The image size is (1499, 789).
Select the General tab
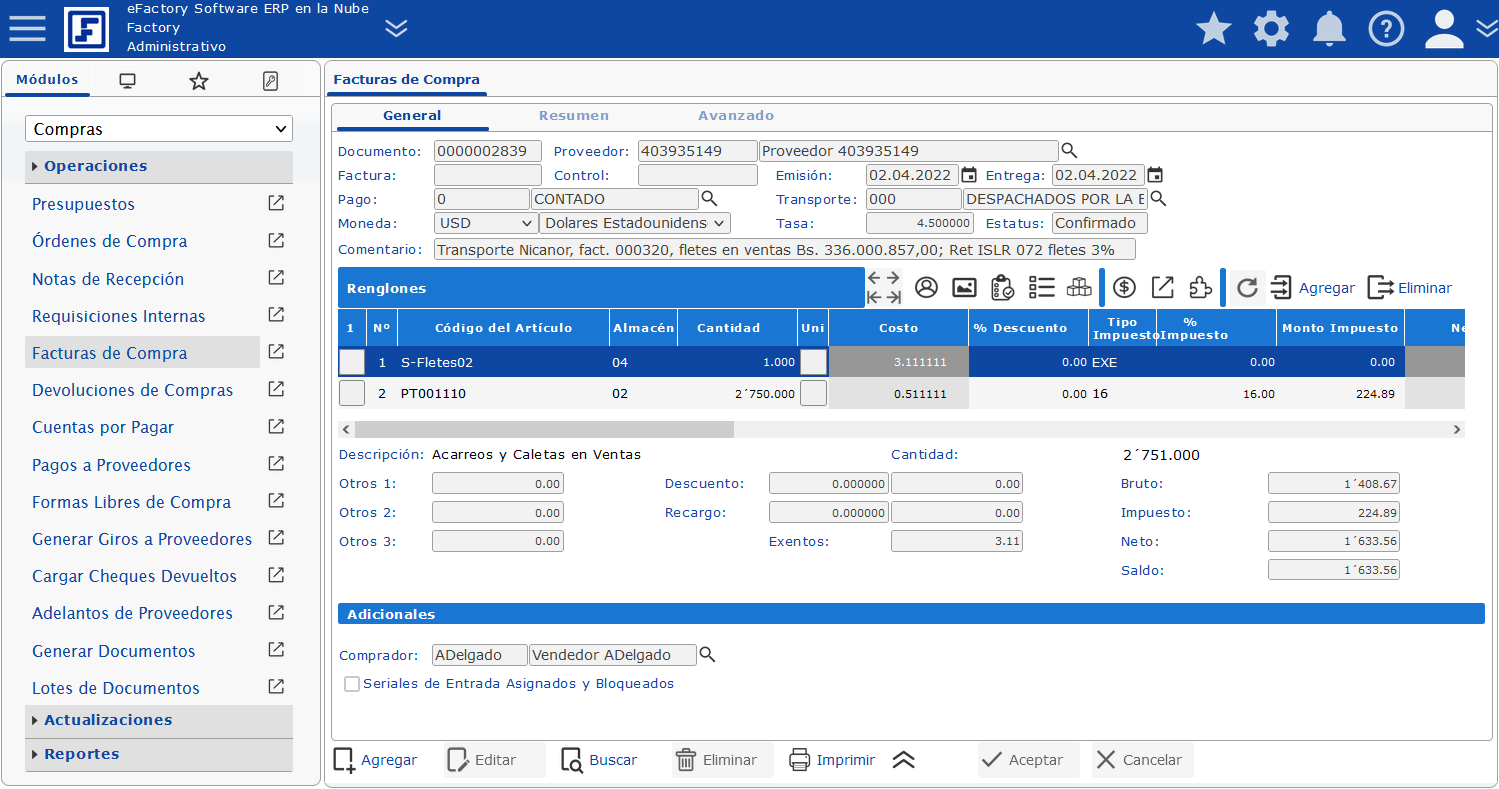point(412,116)
